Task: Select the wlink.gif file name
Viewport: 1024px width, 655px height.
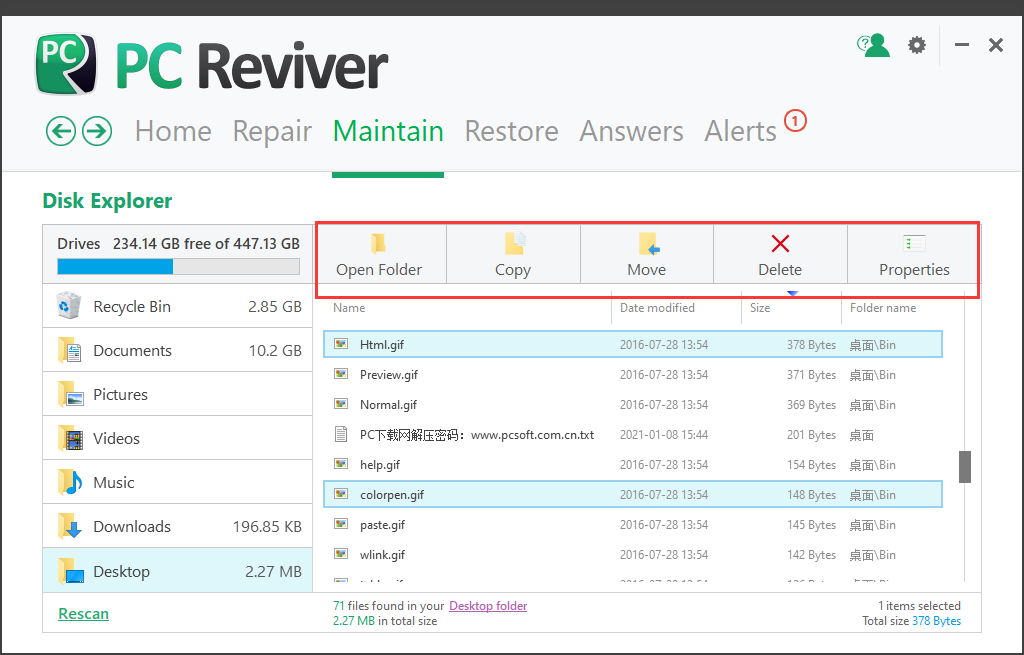Action: tap(382, 555)
